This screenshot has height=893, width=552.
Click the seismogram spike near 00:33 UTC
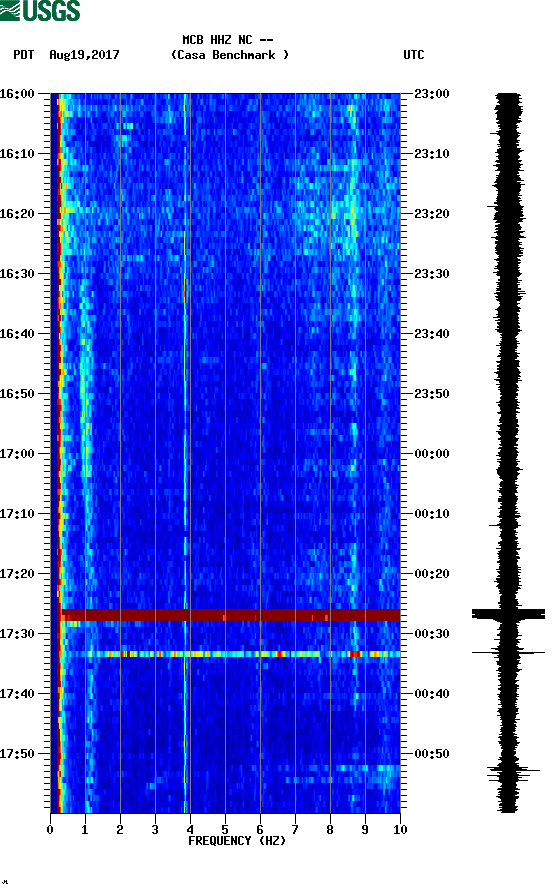(x=508, y=652)
